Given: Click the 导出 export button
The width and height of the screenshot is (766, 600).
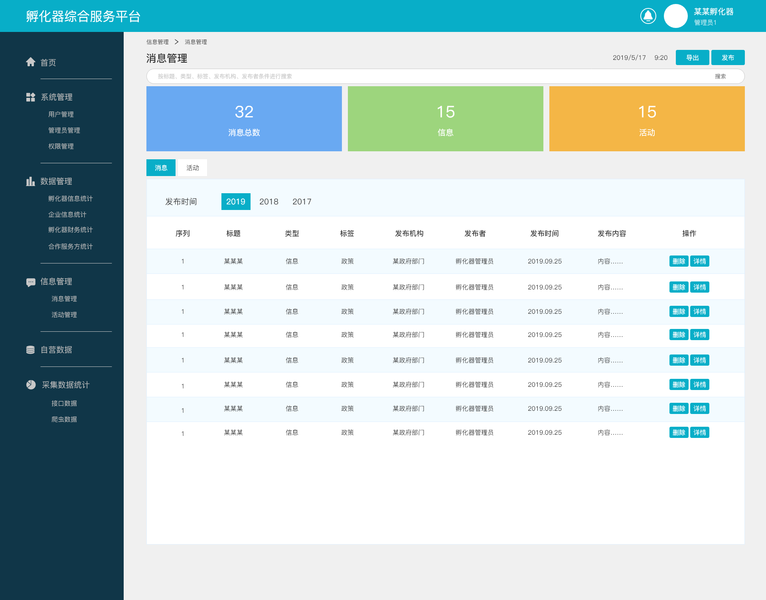Looking at the screenshot, I should (x=692, y=58).
